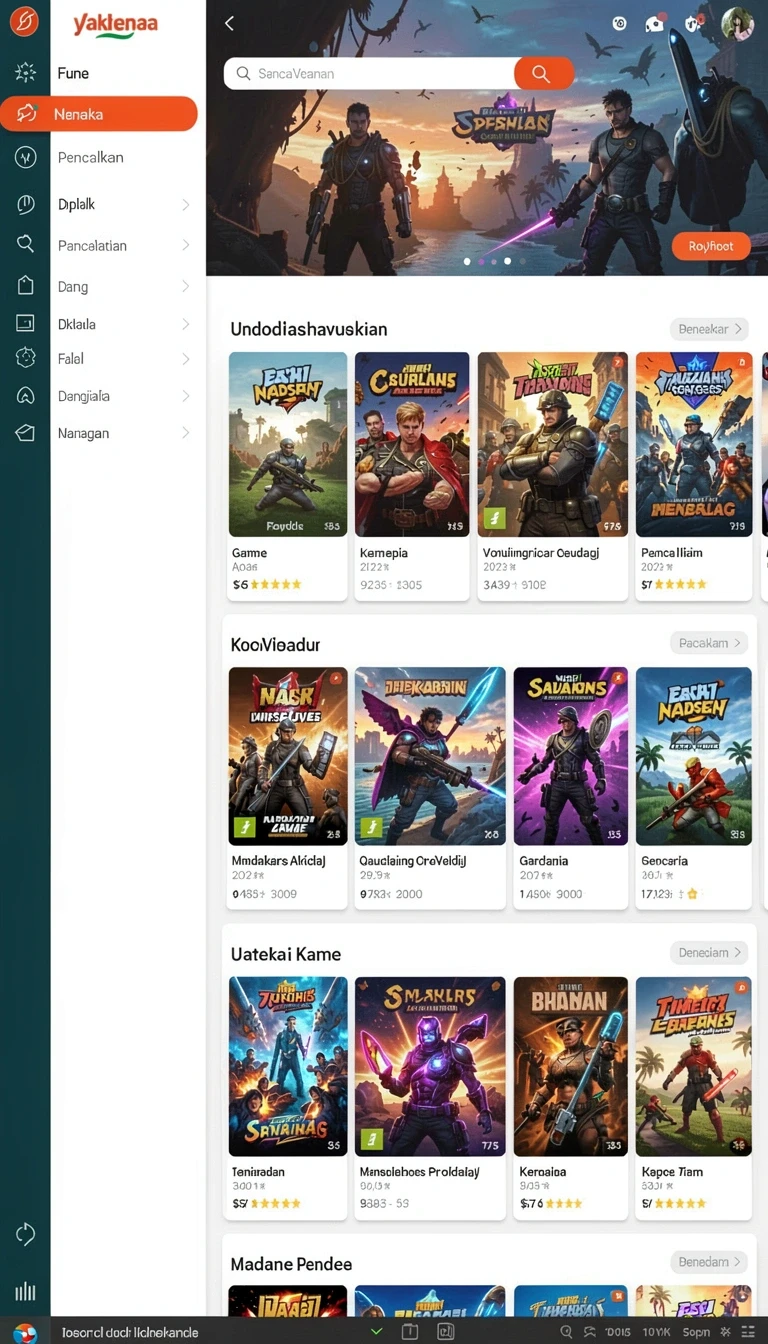Image resolution: width=768 pixels, height=1344 pixels.
Task: Expand the Dang chevron
Action: [x=186, y=286]
